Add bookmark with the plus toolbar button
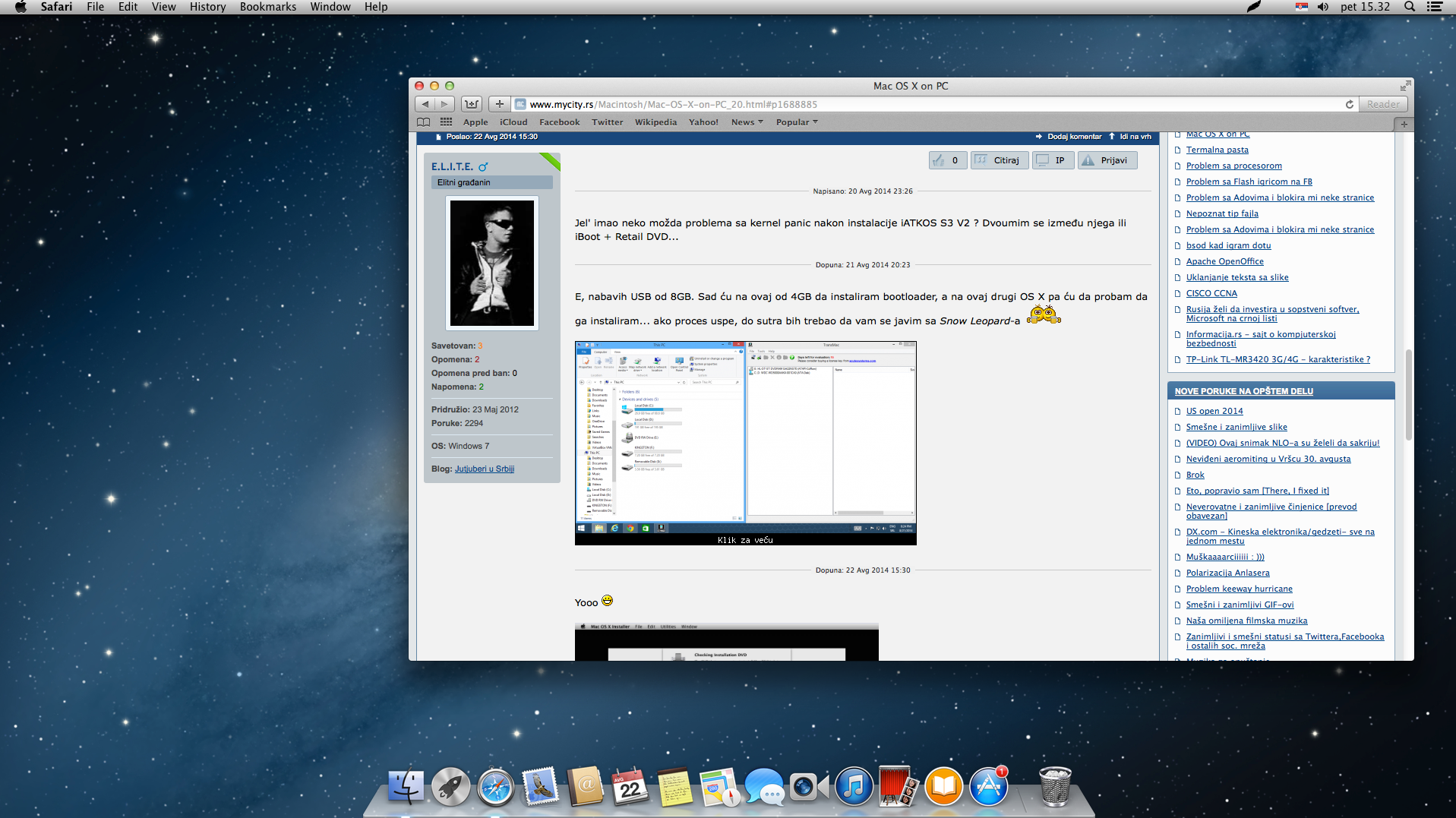 (x=499, y=104)
